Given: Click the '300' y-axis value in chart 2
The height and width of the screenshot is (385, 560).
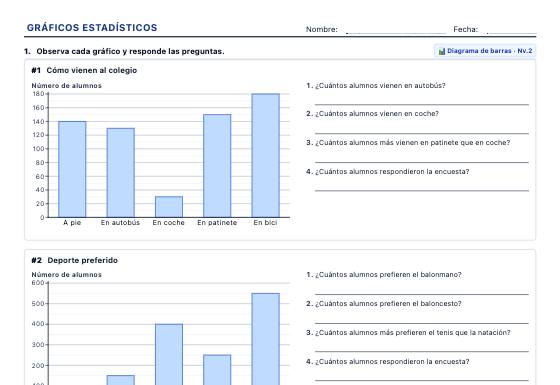Looking at the screenshot, I should [38, 345].
